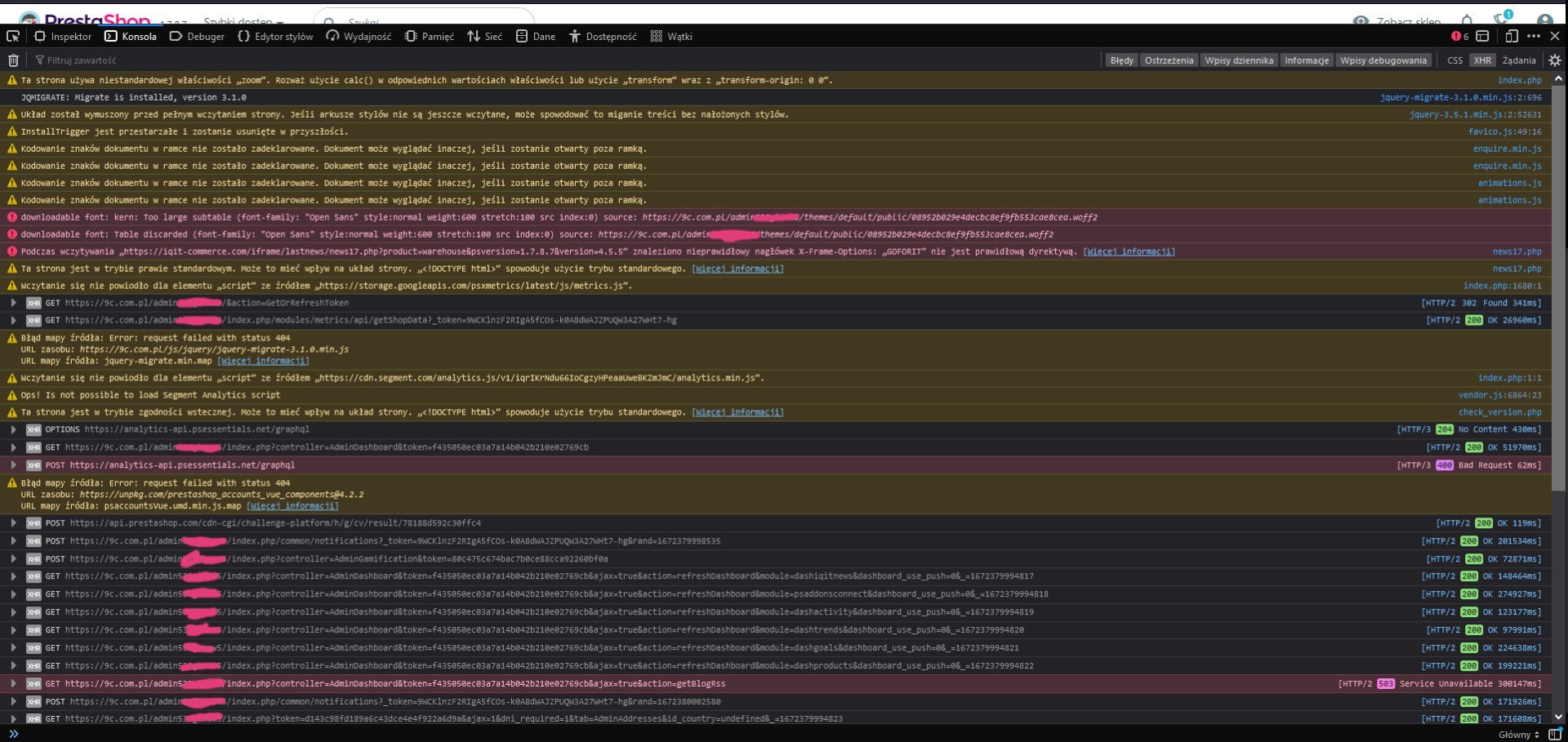Clear console output with trash icon

tap(13, 60)
